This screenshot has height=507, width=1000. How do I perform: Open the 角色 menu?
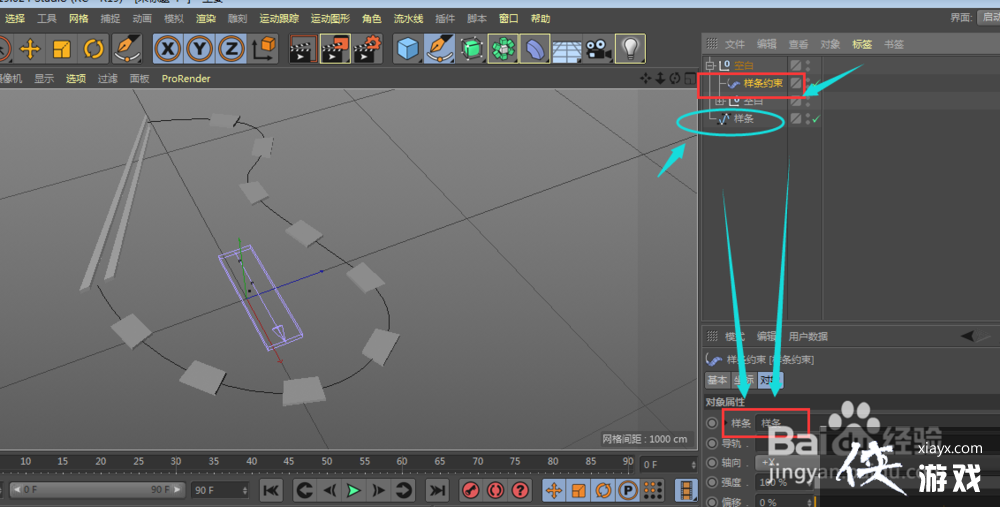click(371, 18)
